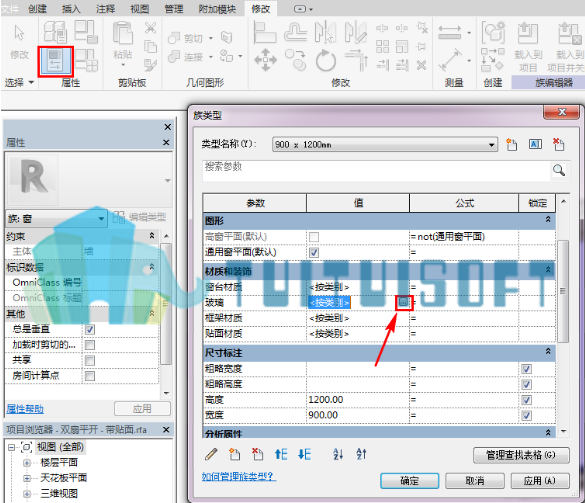585x503 pixels.
Task: Toggle 高窗平面(默认) checkbox
Action: 314,237
